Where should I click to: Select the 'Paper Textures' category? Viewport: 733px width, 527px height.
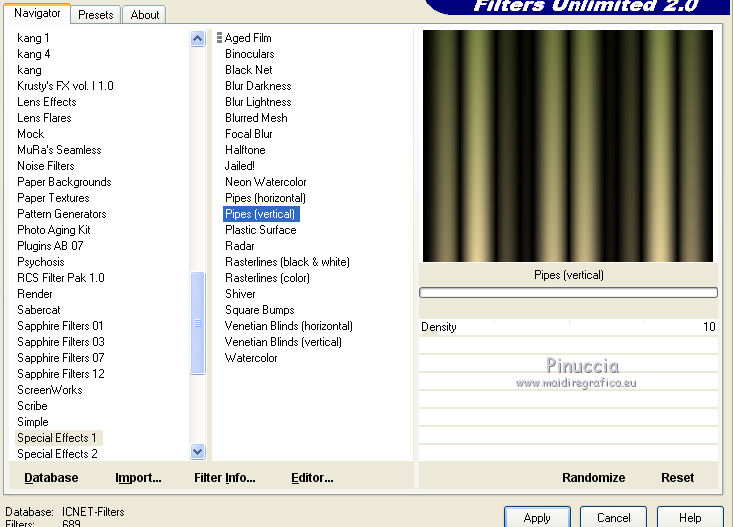coord(53,198)
